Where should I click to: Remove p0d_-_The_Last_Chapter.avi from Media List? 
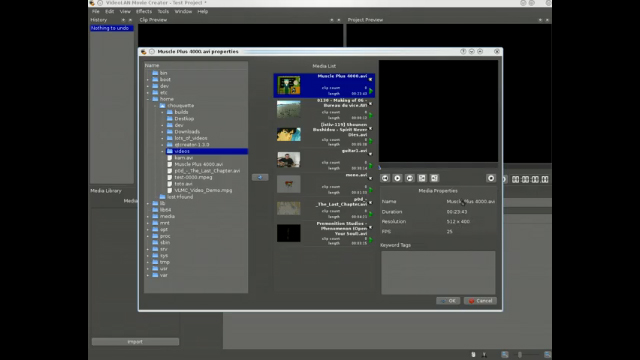[371, 203]
